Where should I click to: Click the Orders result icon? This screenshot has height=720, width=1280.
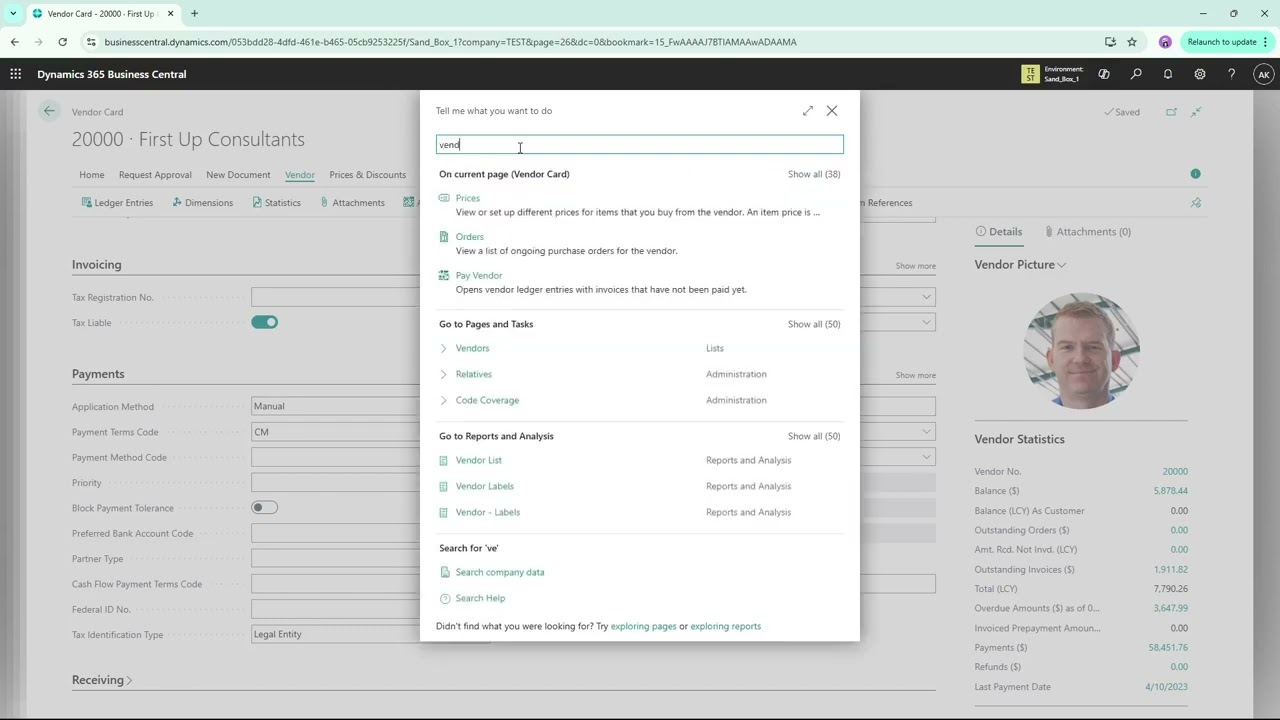(444, 237)
